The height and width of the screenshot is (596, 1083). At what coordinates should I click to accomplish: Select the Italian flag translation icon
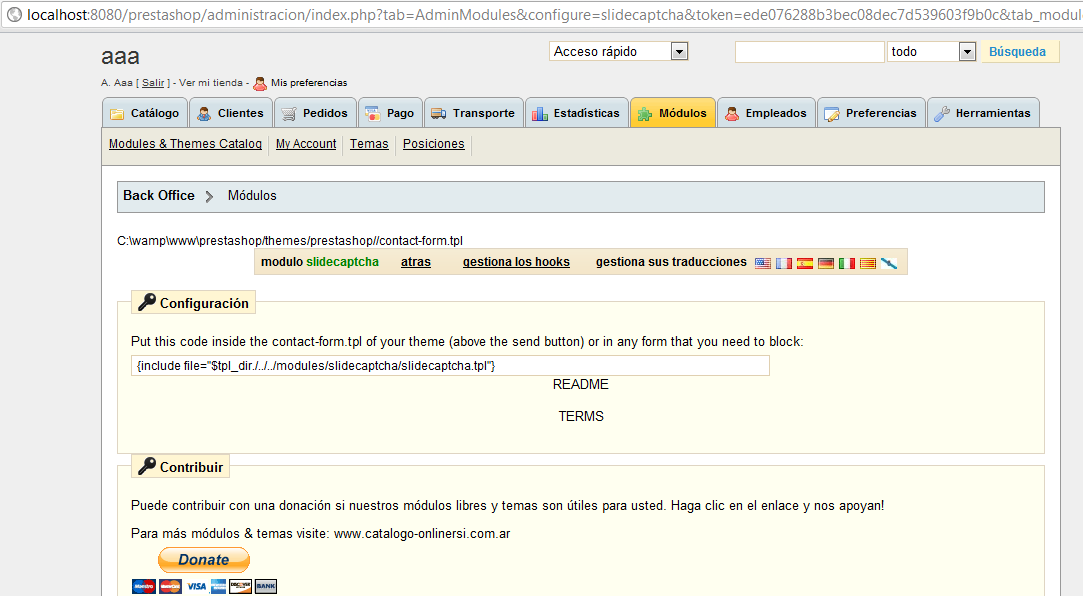coord(847,263)
